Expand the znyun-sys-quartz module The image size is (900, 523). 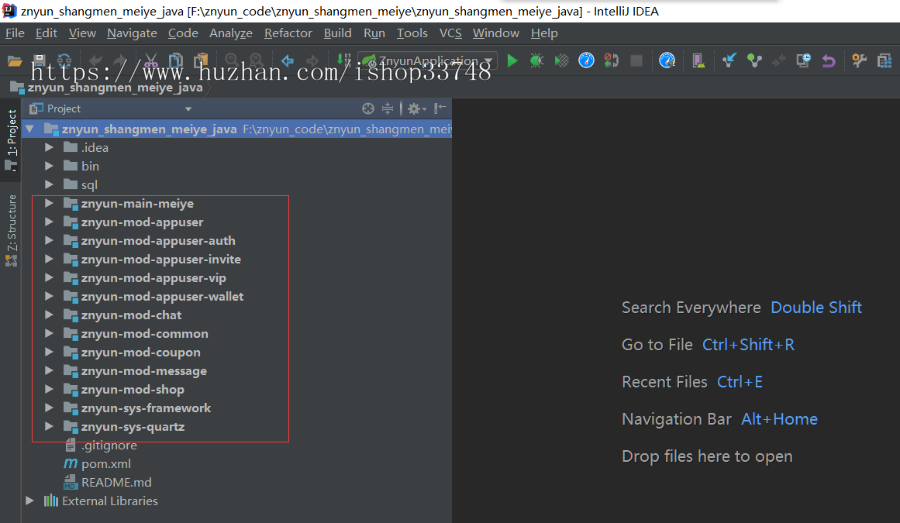coord(49,427)
